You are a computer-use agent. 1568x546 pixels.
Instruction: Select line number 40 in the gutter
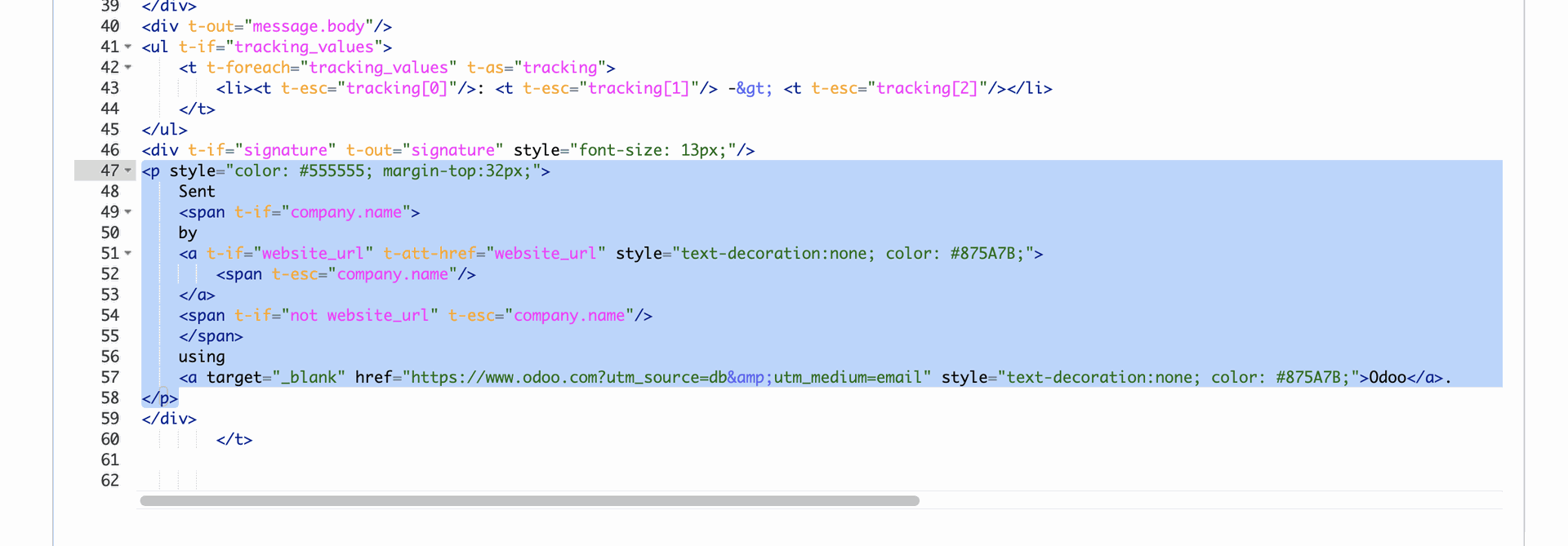click(110, 26)
